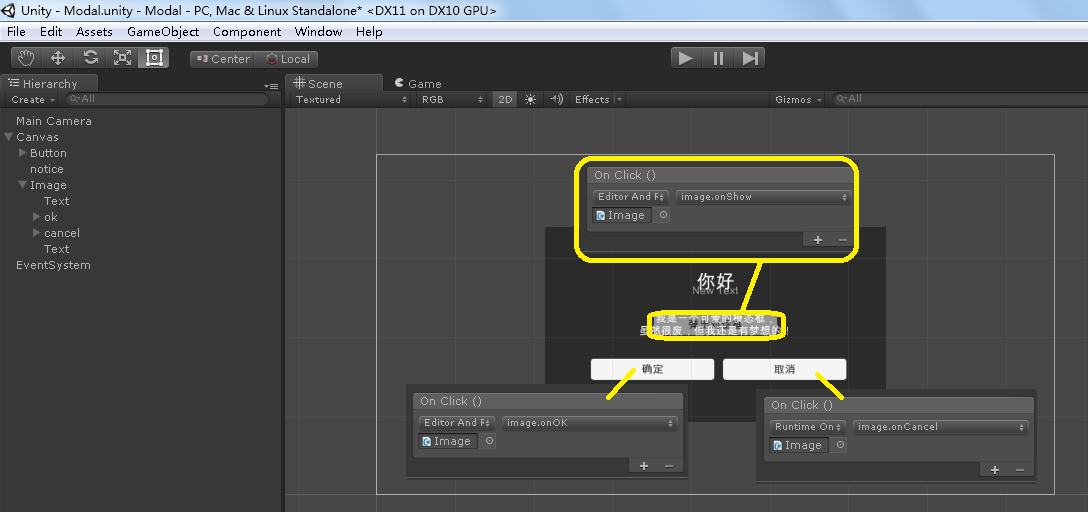Image resolution: width=1088 pixels, height=512 pixels.
Task: Open Editor And Runtime dropdown beside image.onOK
Action: [x=457, y=423]
